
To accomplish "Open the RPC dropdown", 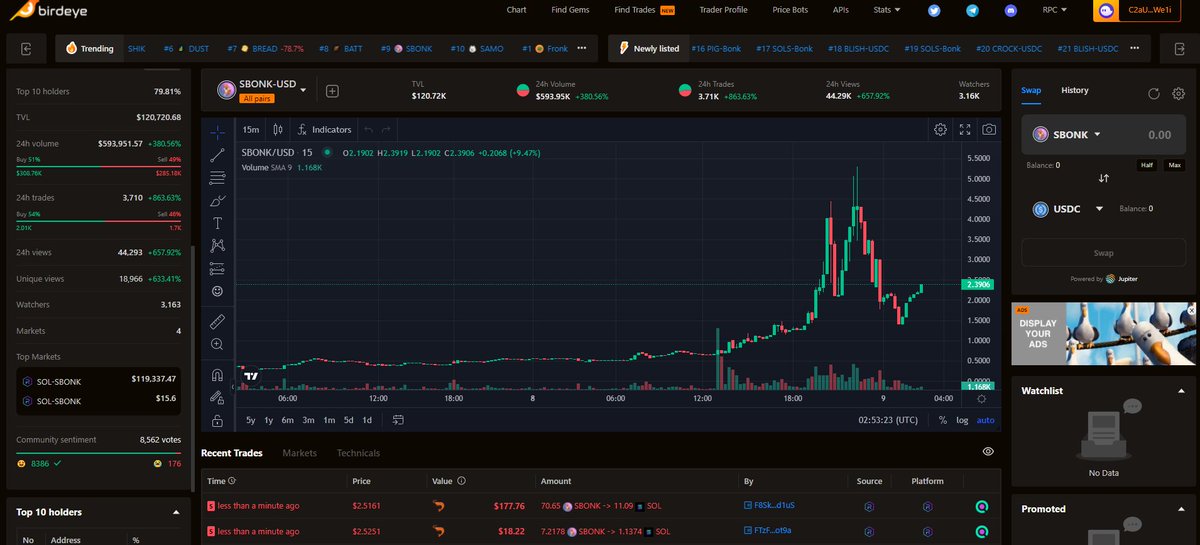I will 1055,10.
